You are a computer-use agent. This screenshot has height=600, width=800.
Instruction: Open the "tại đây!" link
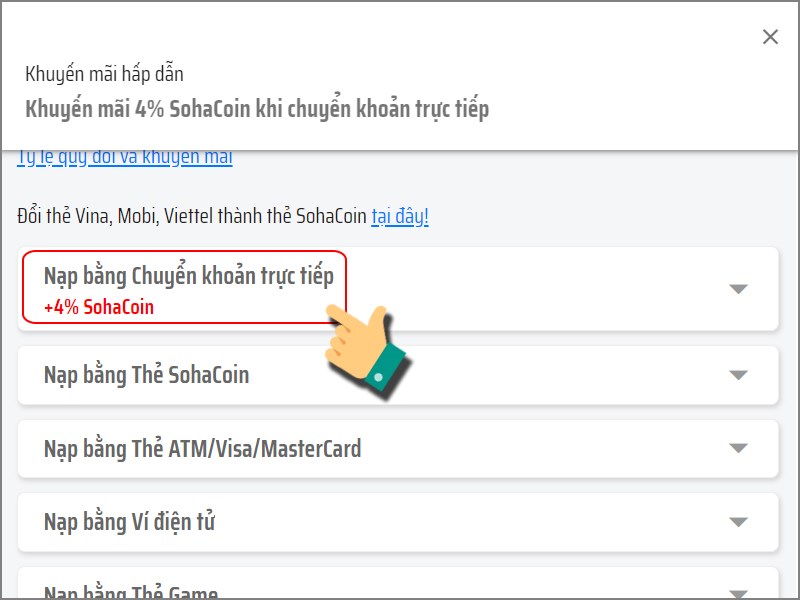[400, 216]
